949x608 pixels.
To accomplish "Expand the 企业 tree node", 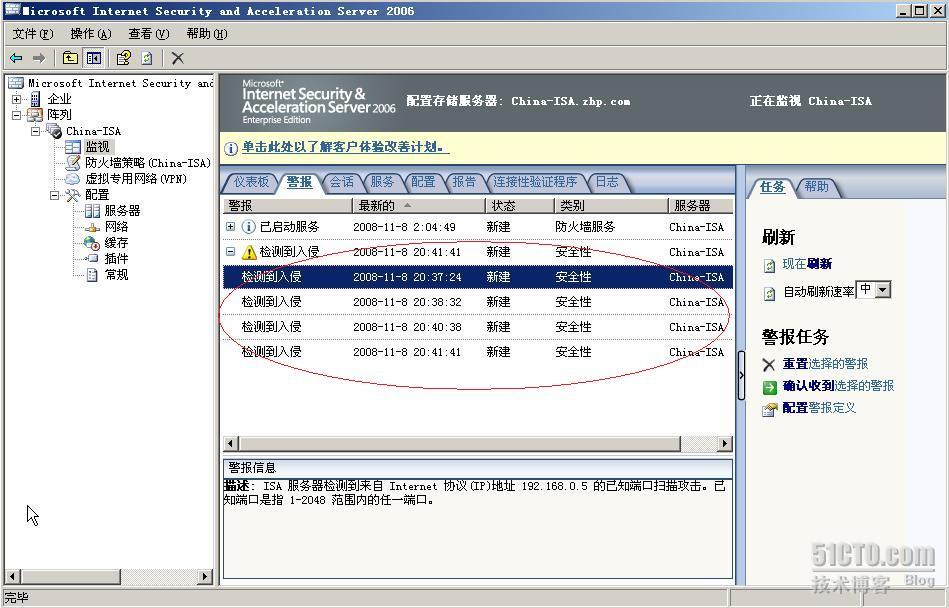I will (x=16, y=99).
